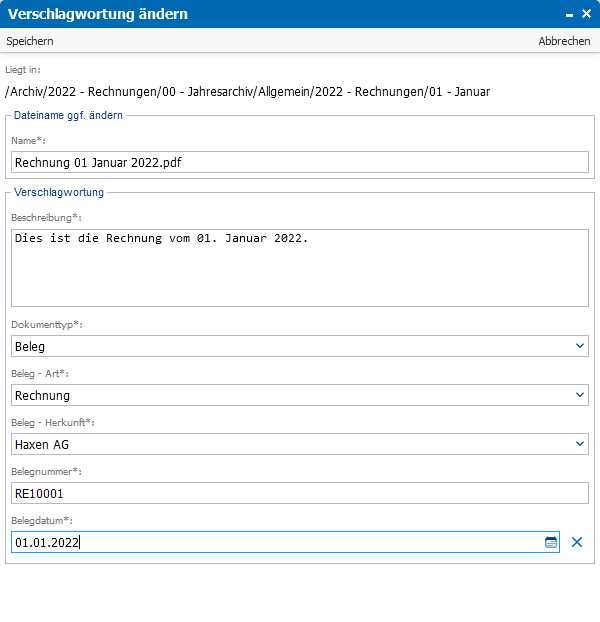Viewport: 600px width, 622px height.
Task: Click the Abbrechen menu item
Action: [564, 41]
